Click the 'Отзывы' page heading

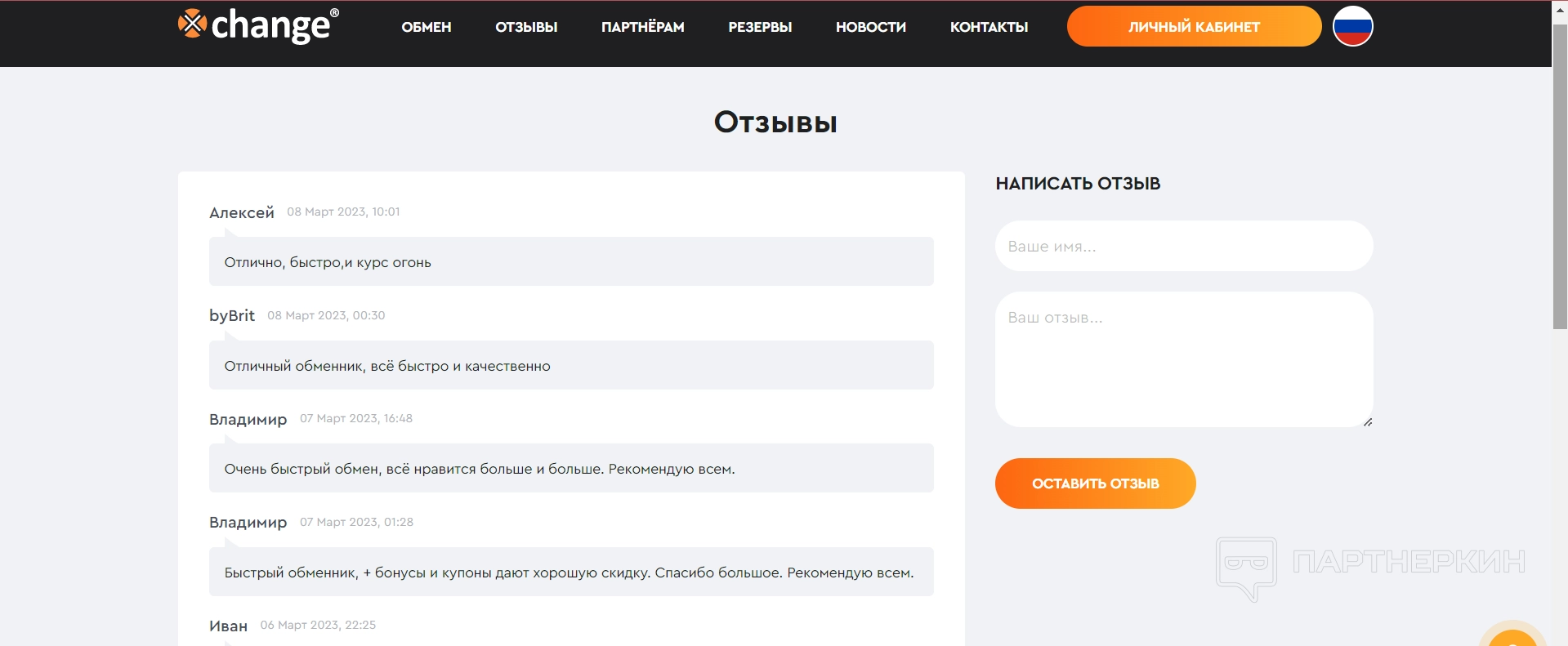pos(775,123)
